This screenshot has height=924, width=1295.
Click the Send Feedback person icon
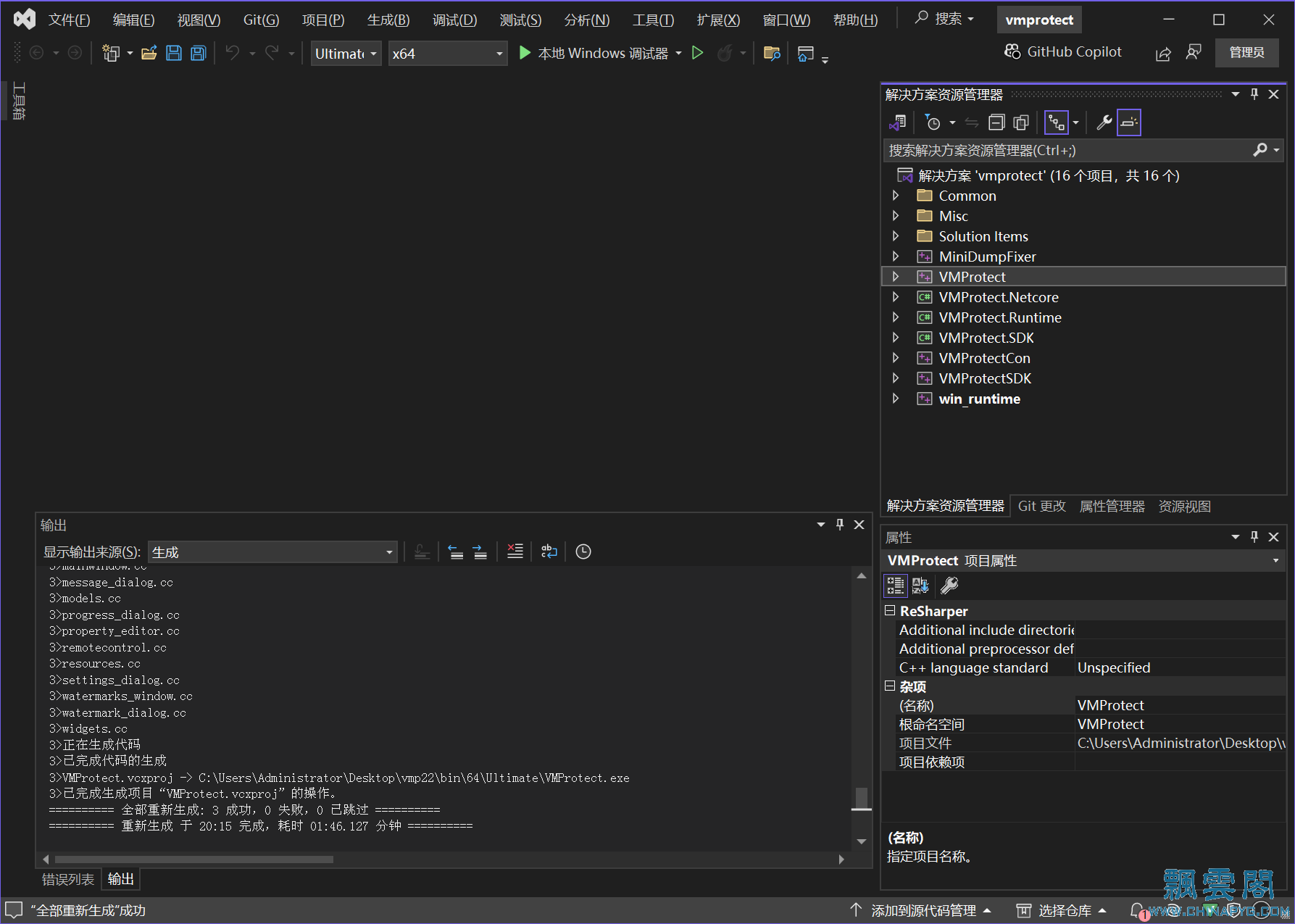click(1194, 53)
